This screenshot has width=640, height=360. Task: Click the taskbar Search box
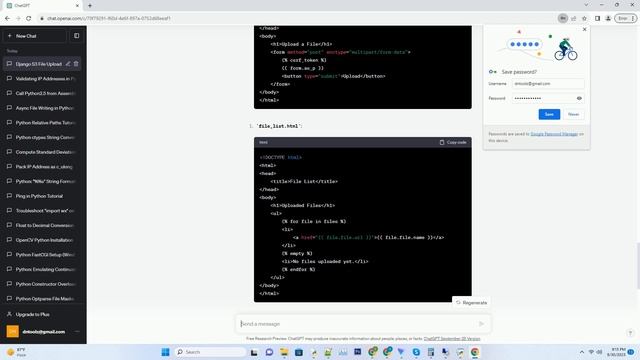pyautogui.click(x=210, y=352)
